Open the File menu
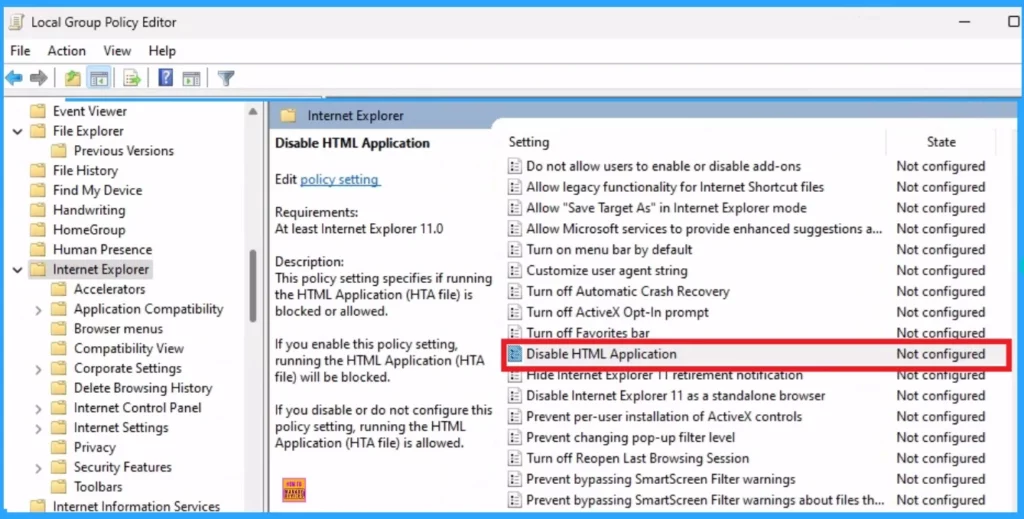 [20, 50]
